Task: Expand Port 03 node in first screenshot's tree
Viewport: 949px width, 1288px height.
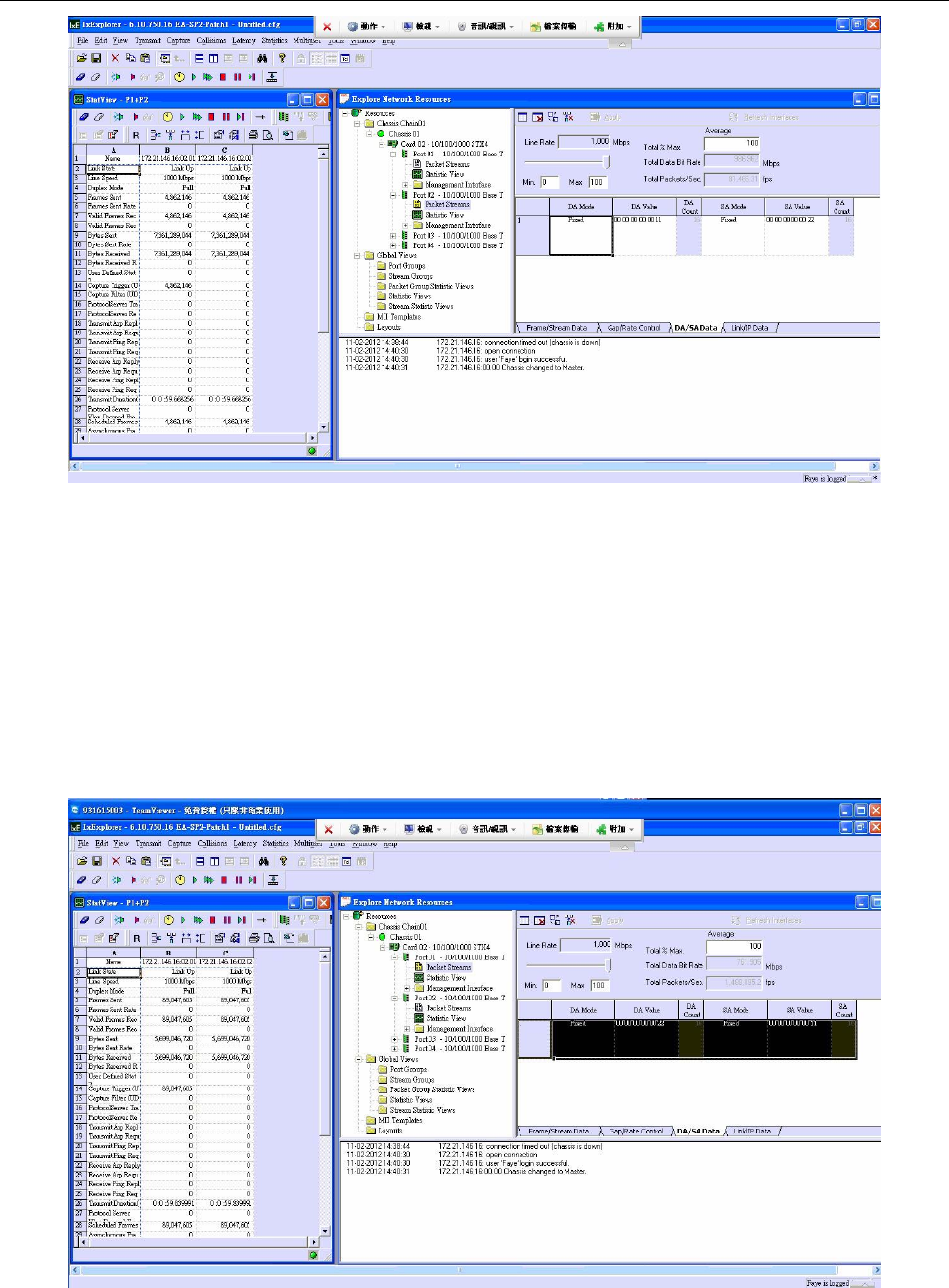Action: coord(393,236)
